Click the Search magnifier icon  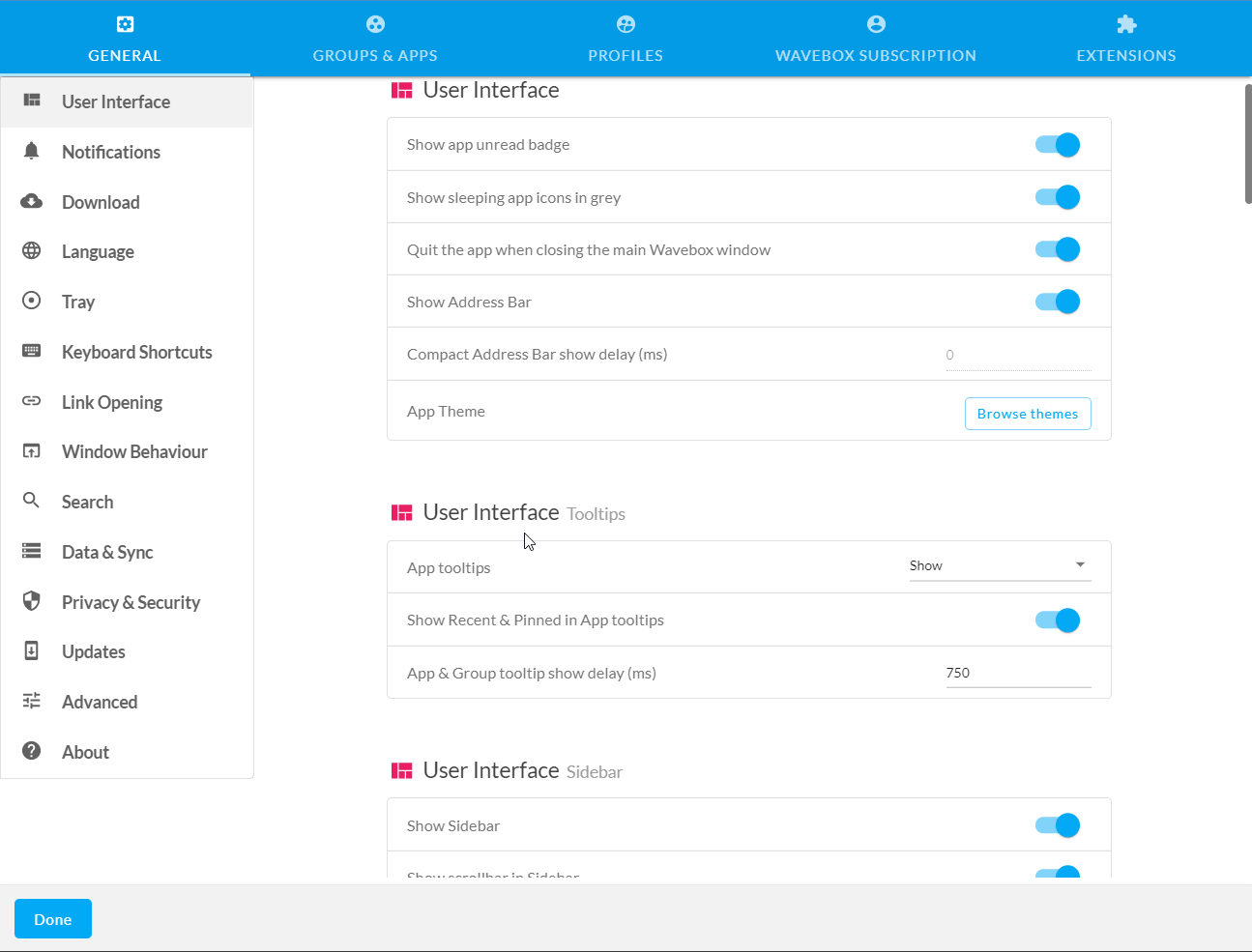32,501
